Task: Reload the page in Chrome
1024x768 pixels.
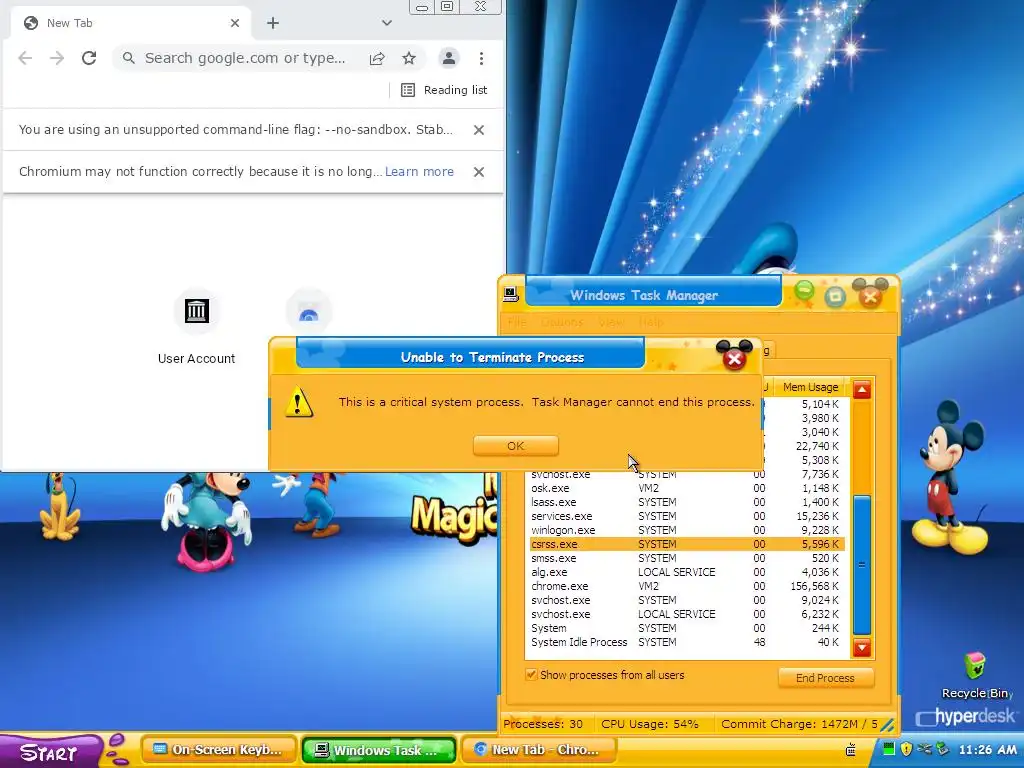Action: pos(89,58)
